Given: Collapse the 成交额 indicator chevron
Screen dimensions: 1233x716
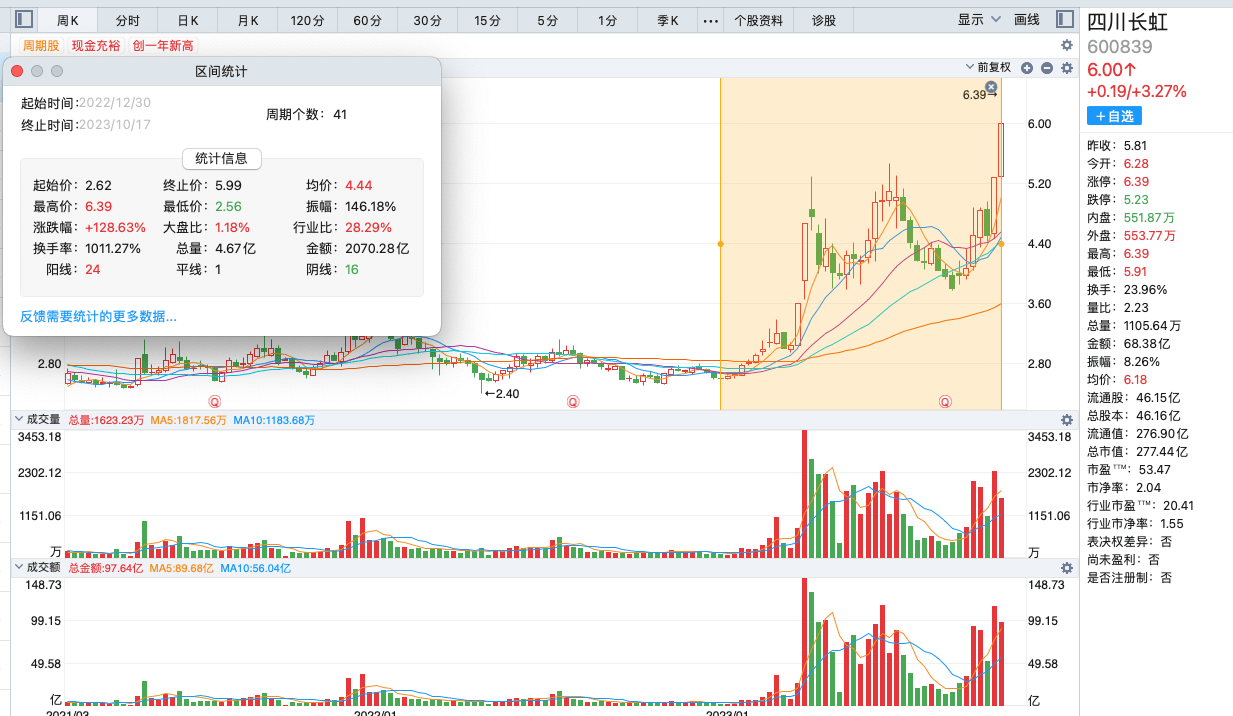Looking at the screenshot, I should (18, 567).
